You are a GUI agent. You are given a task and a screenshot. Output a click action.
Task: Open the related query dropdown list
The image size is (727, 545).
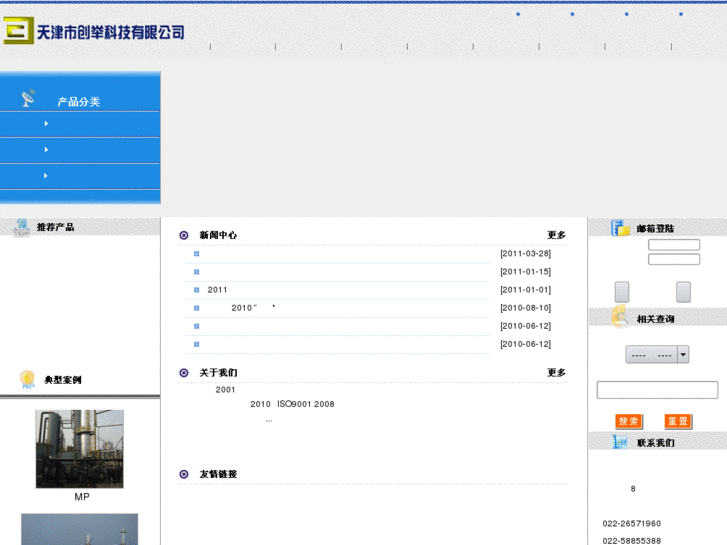[x=657, y=354]
